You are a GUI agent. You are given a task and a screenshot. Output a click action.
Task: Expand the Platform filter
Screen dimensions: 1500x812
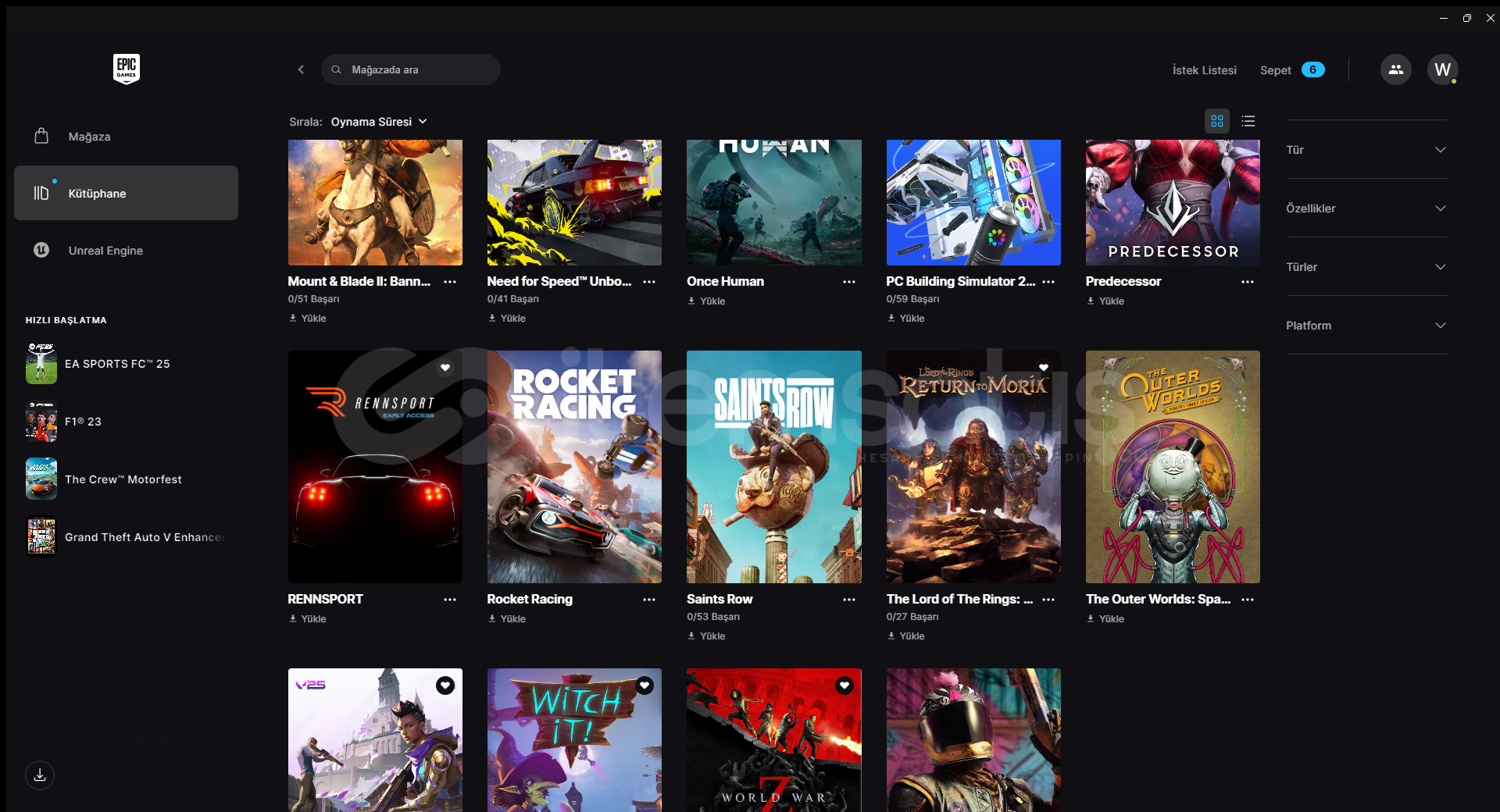1366,326
